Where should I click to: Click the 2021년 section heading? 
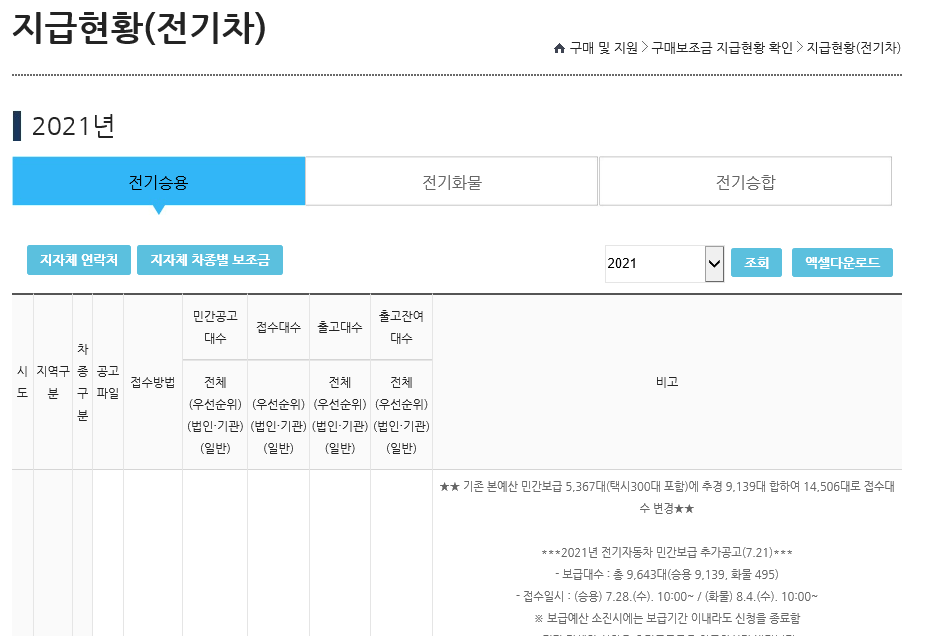(x=73, y=126)
